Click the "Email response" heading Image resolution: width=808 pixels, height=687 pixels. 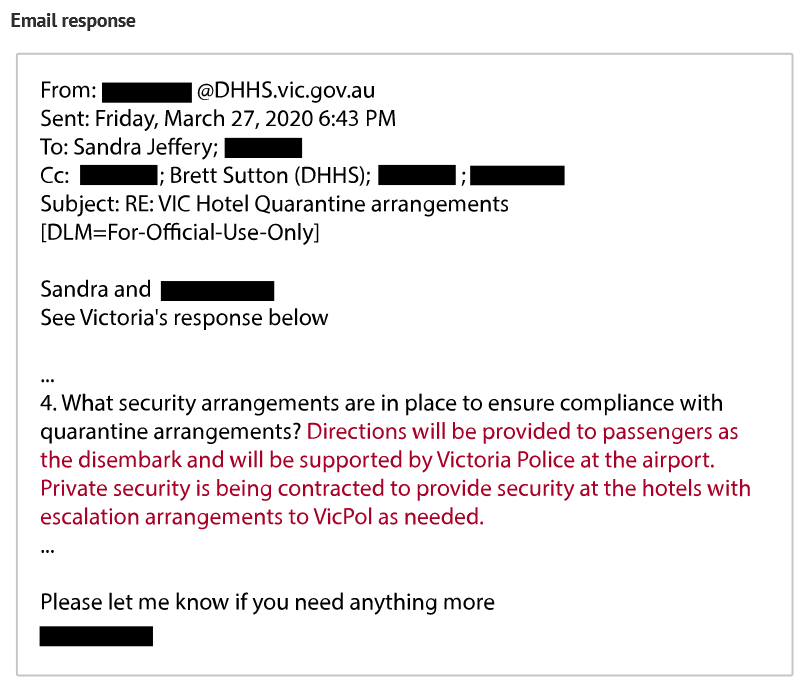point(73,21)
